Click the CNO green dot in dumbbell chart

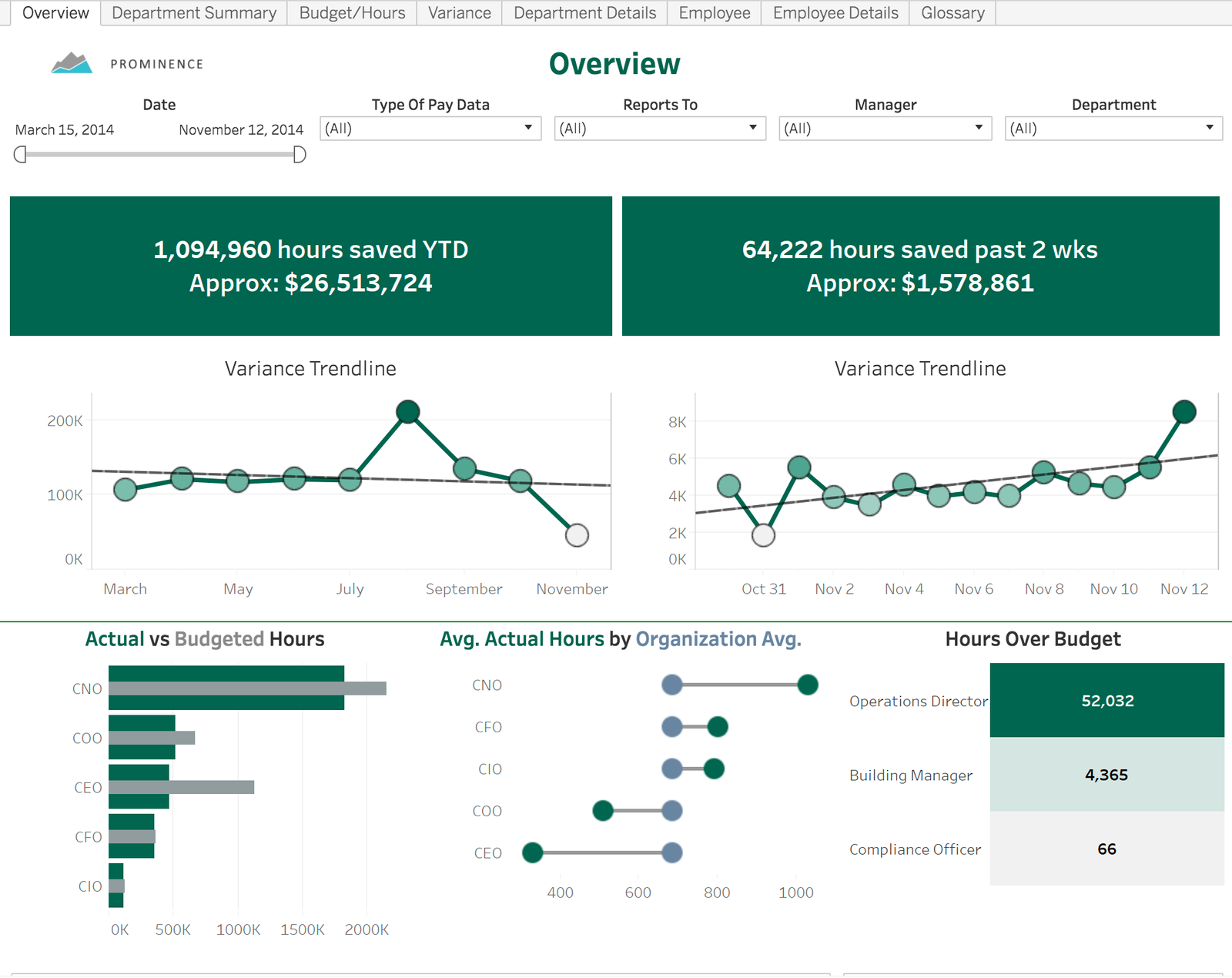click(x=807, y=685)
